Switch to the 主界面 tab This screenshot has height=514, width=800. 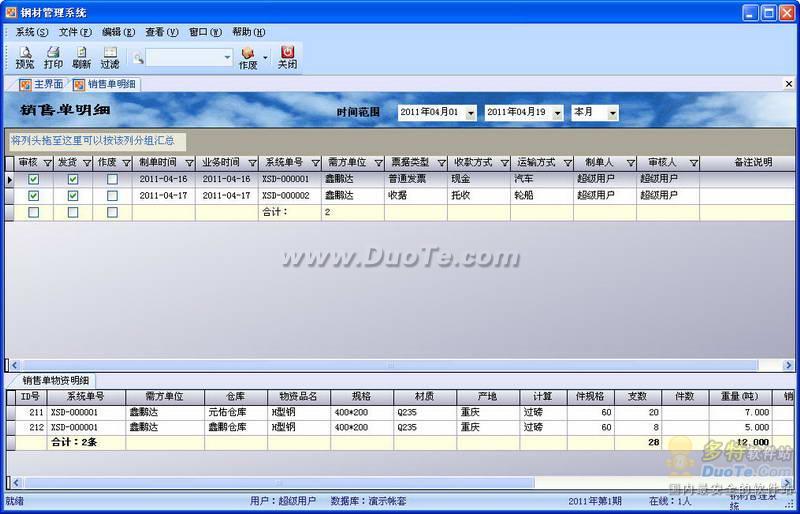[x=42, y=84]
